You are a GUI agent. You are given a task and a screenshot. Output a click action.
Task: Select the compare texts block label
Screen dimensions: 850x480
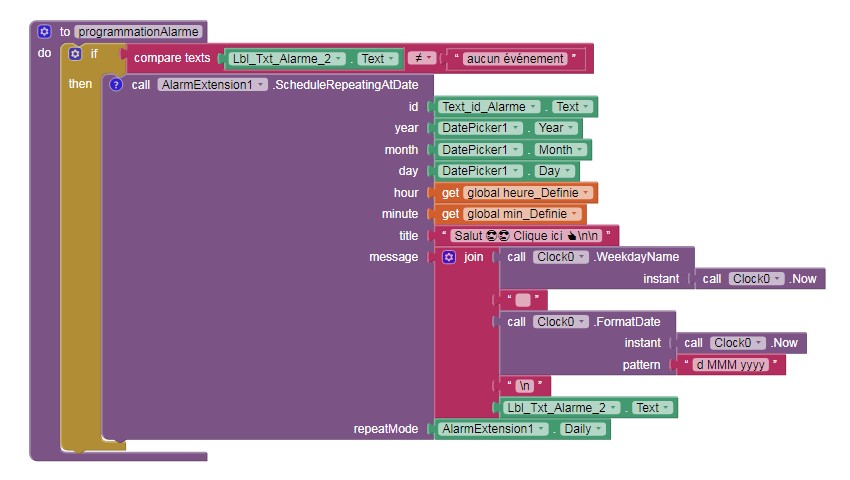(x=172, y=58)
